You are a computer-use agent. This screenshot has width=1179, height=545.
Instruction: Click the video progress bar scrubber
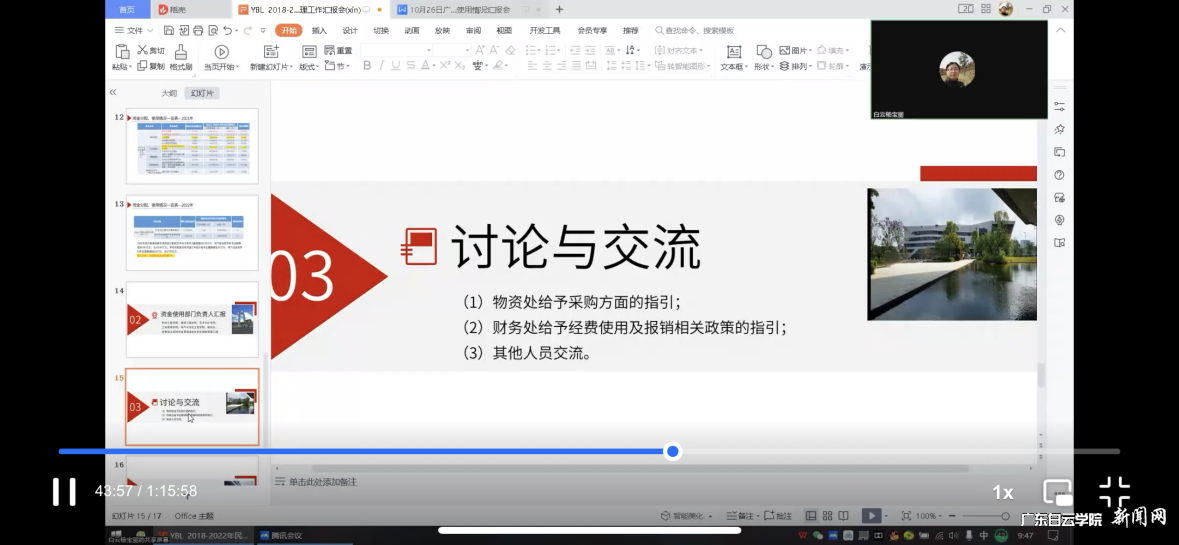pyautogui.click(x=673, y=451)
